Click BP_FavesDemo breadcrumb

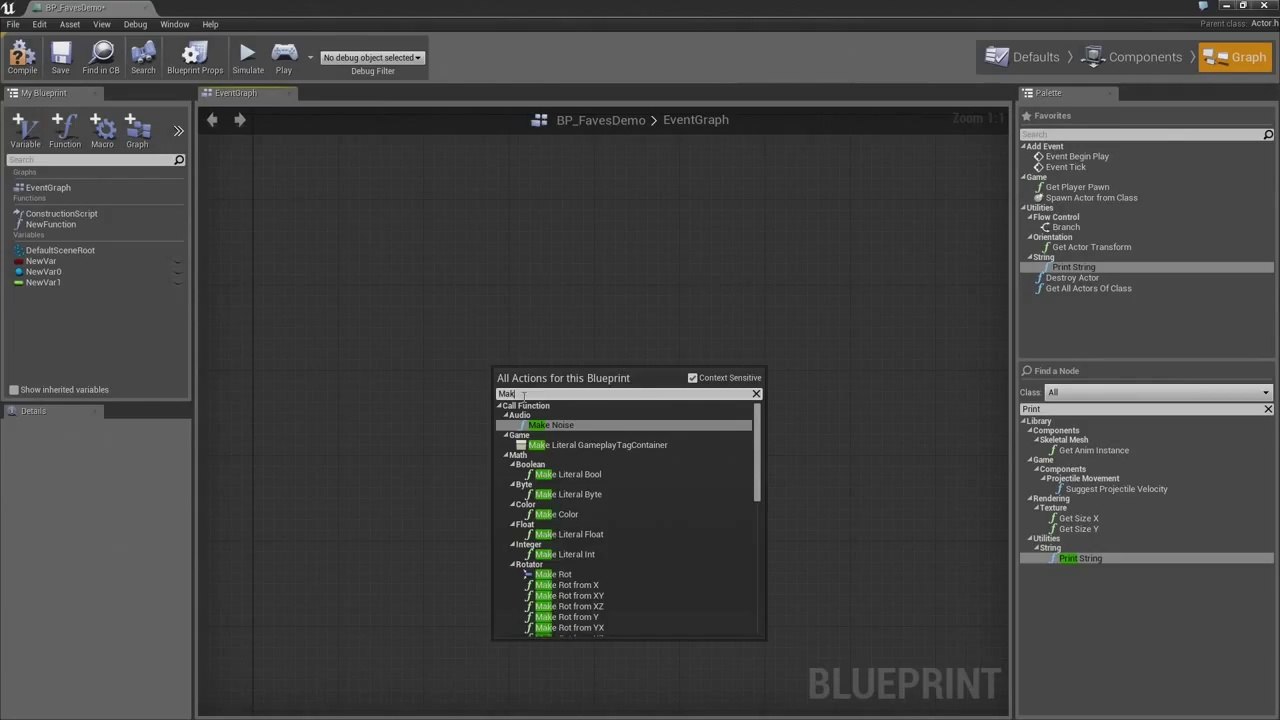(x=601, y=120)
